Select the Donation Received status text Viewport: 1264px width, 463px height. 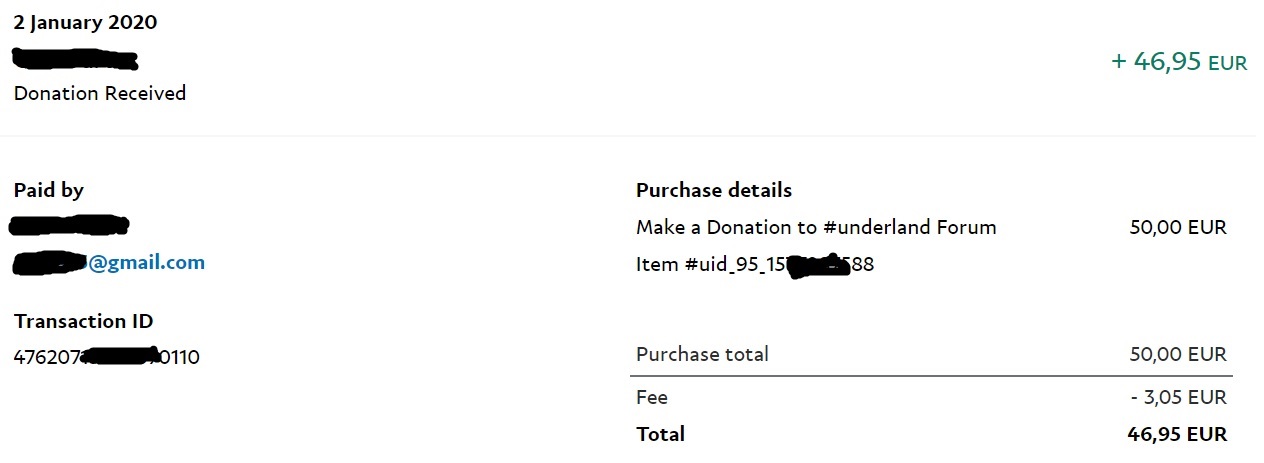100,93
